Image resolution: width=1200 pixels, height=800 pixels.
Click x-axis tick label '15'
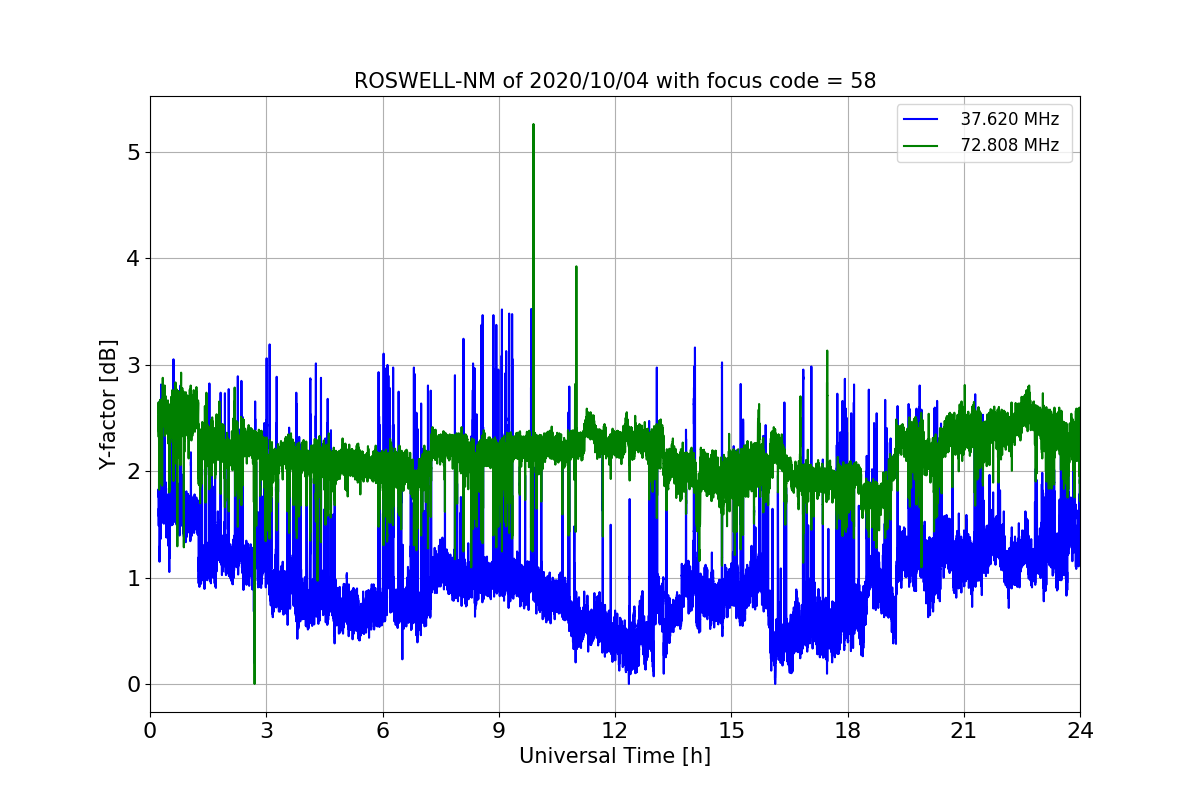[x=731, y=730]
